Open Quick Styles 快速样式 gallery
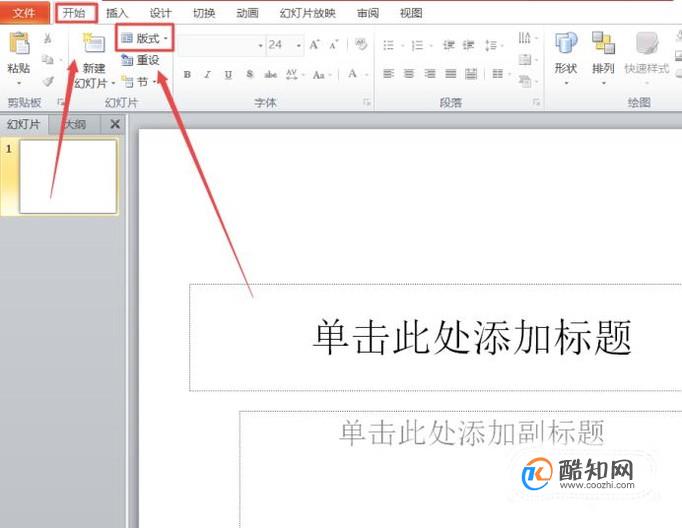Screen dimensions: 682x528 647,58
